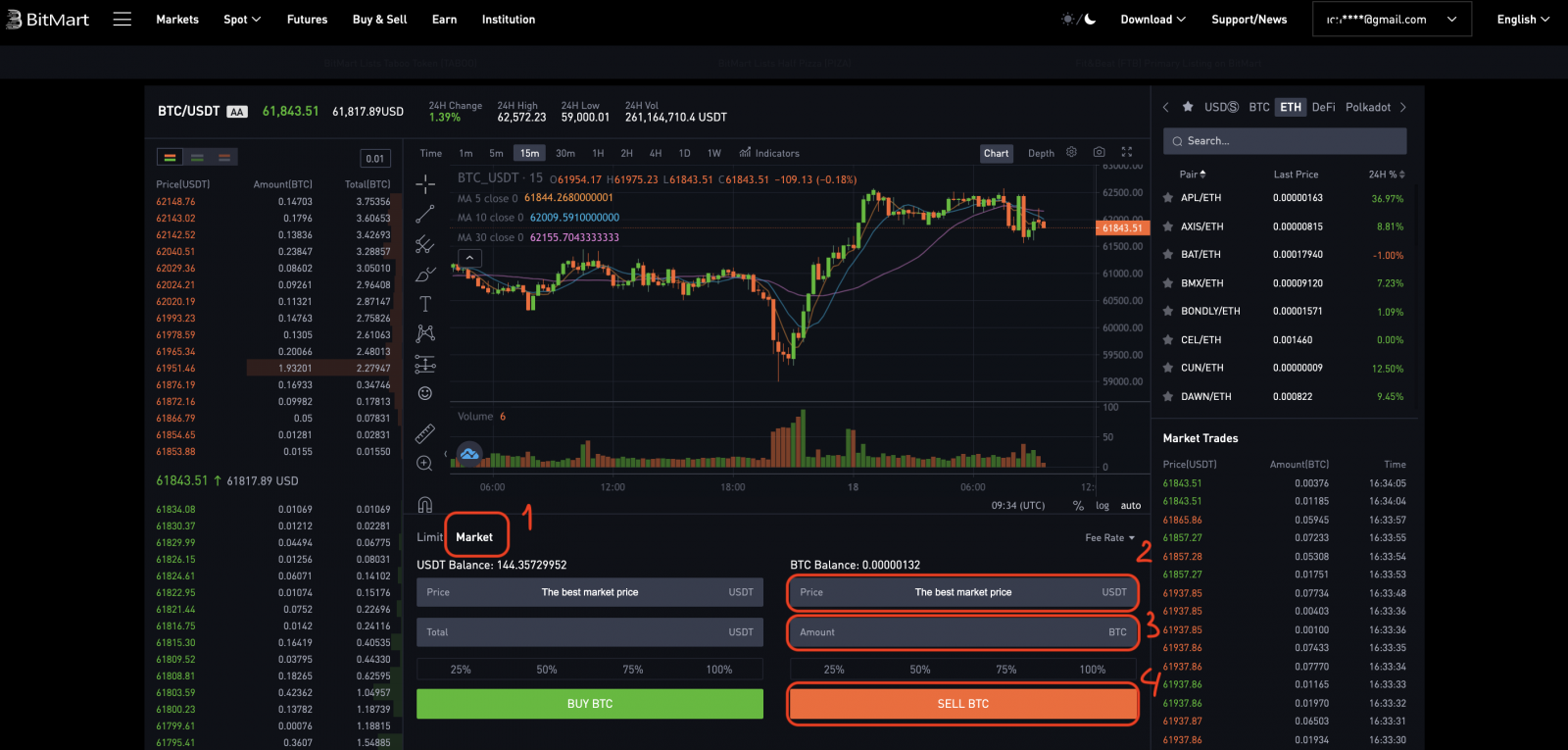Expand the Spot dropdown menu
Viewport: 1568px width, 750px height.
(242, 20)
